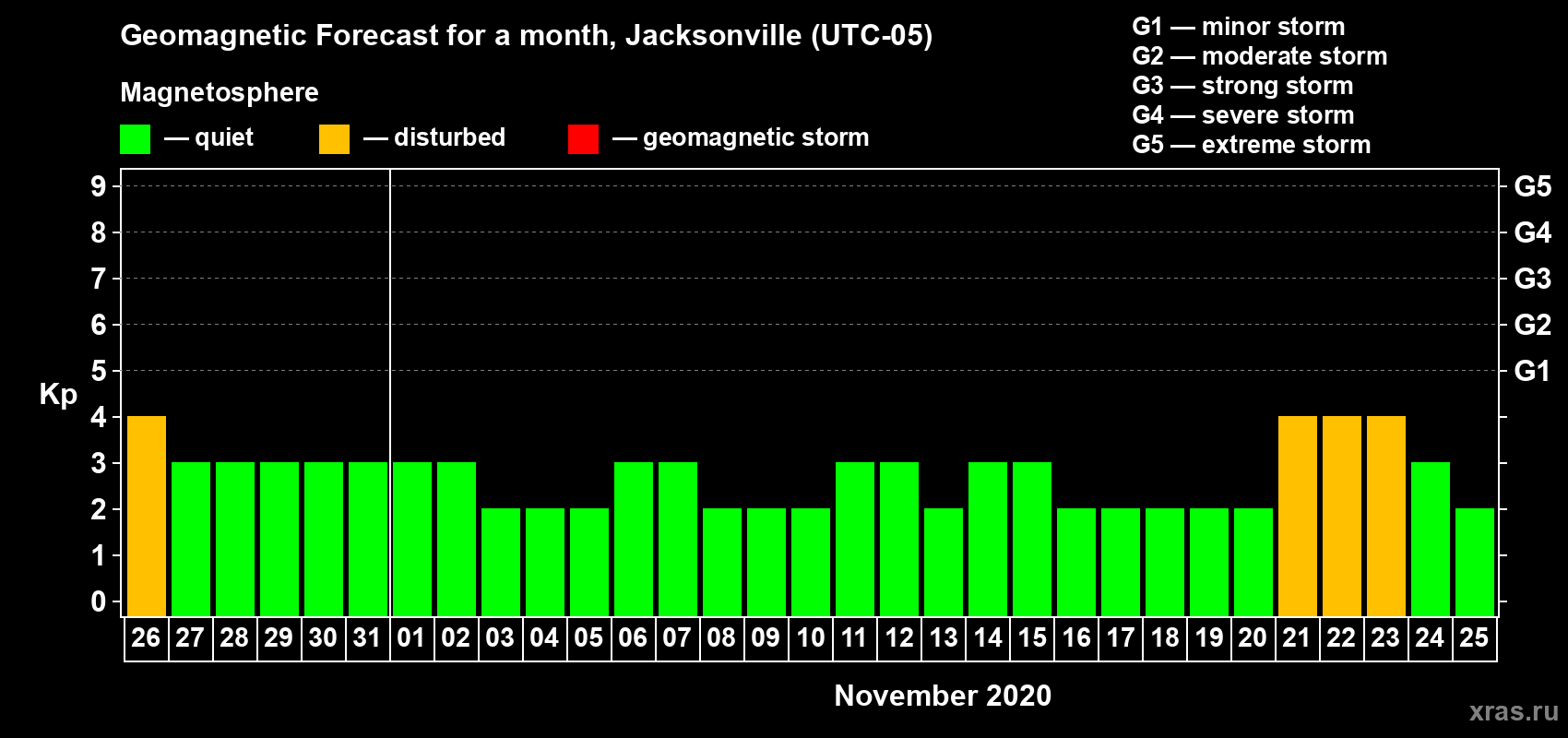Image resolution: width=1568 pixels, height=738 pixels.
Task: Select the green bar for day 11
Action: 855,539
